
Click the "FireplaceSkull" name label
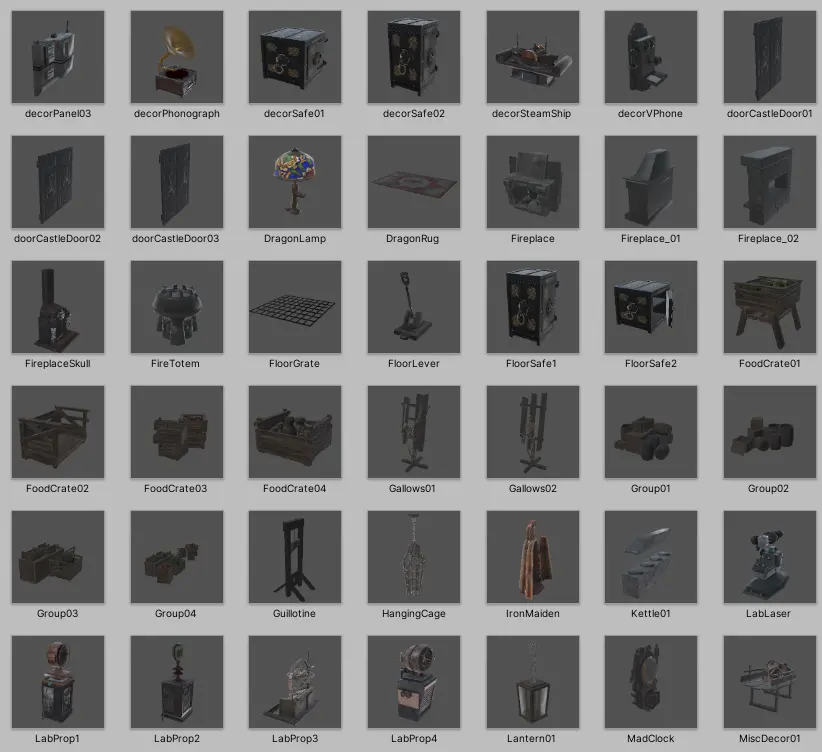tap(58, 363)
